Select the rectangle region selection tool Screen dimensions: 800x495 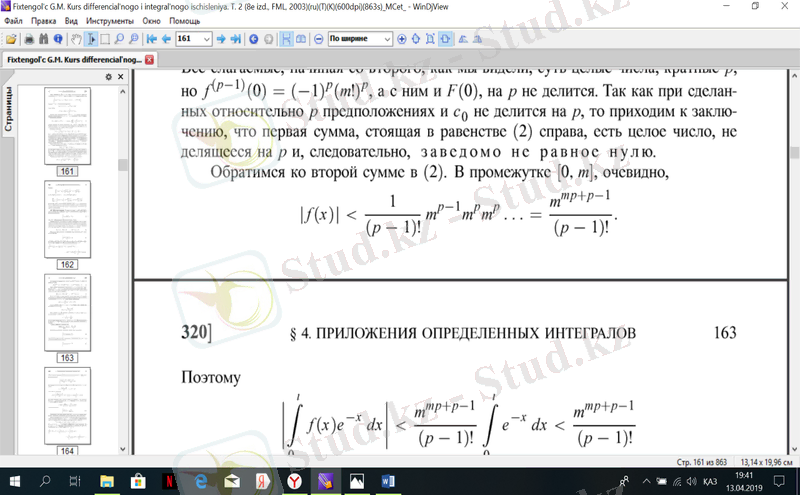point(105,39)
